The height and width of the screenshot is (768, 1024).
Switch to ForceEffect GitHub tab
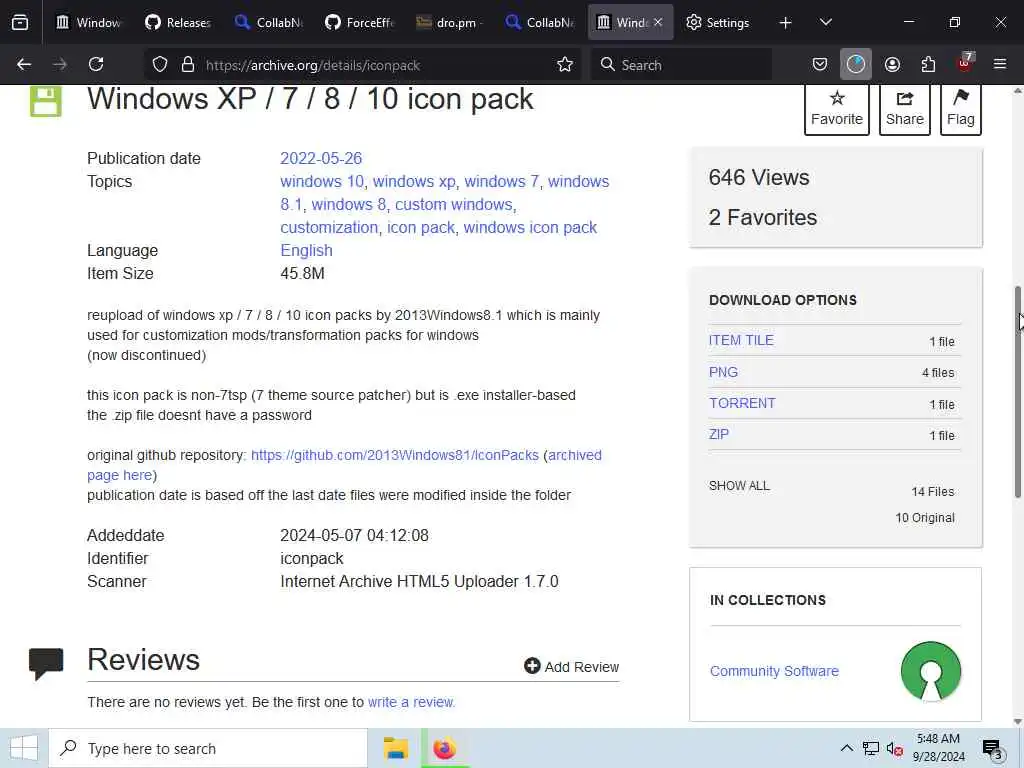tap(359, 22)
